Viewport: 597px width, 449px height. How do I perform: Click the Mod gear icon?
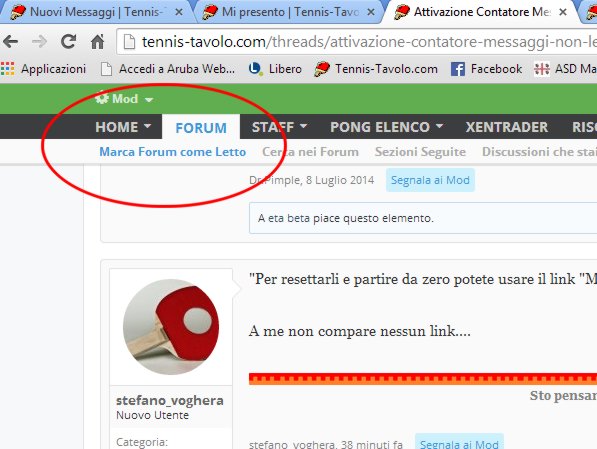[x=102, y=98]
